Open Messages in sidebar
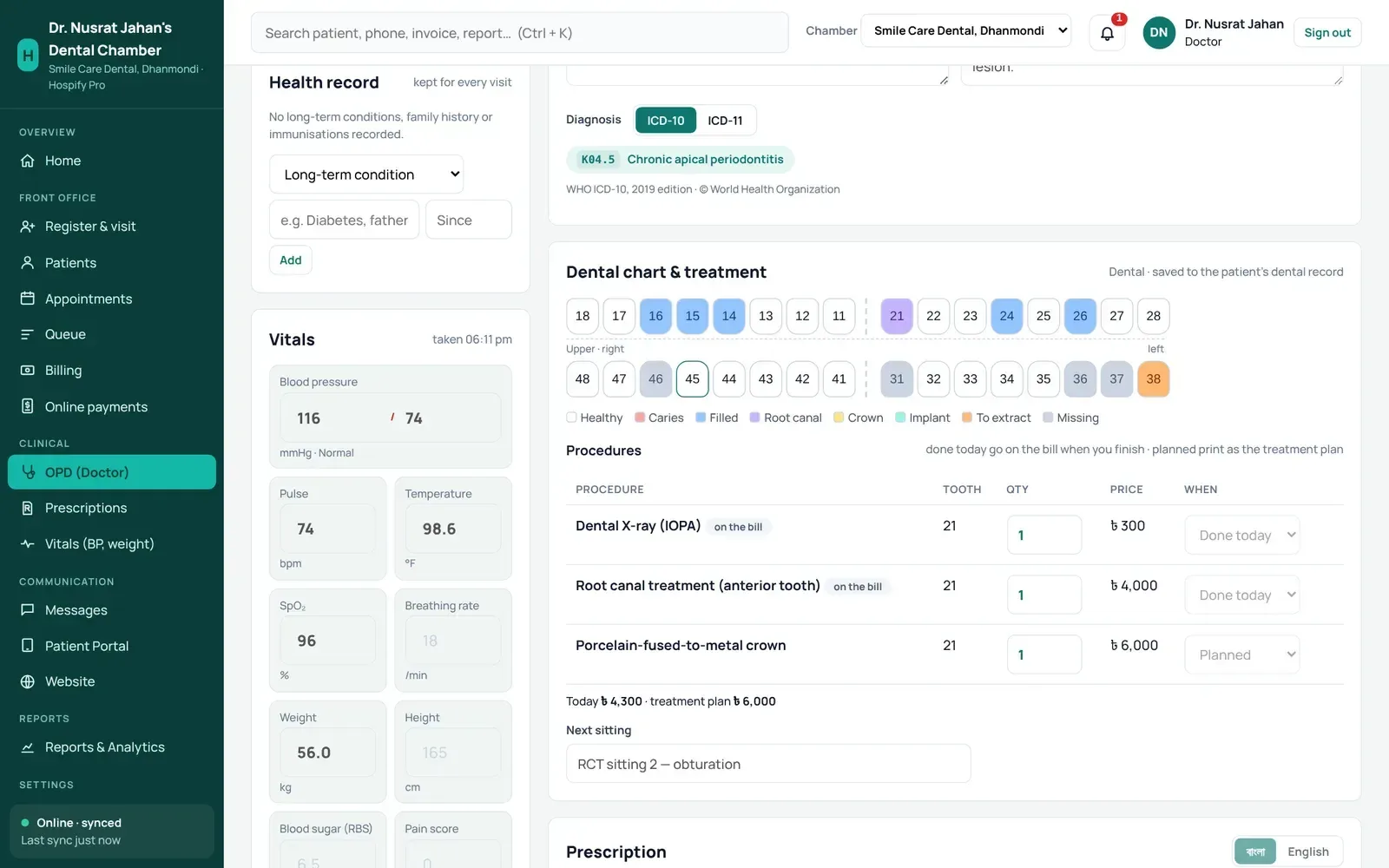The height and width of the screenshot is (868, 1389). click(112, 610)
